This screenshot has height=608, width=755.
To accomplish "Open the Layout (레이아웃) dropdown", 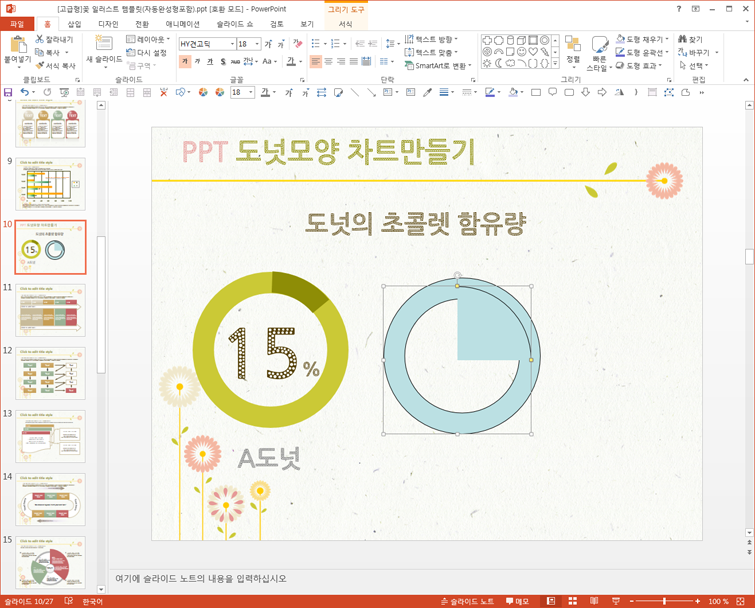I will point(148,39).
